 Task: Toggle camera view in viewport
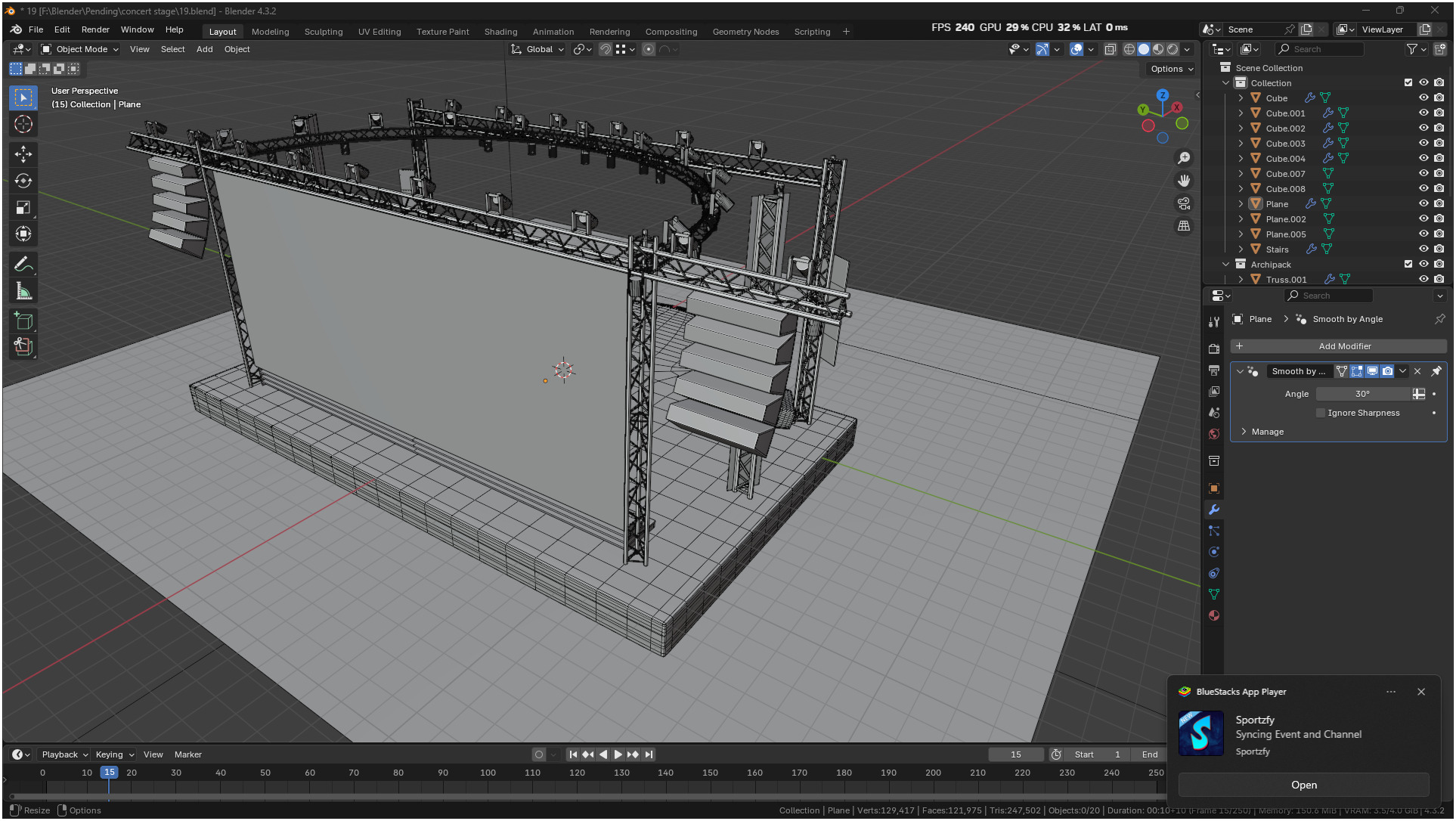point(1184,203)
